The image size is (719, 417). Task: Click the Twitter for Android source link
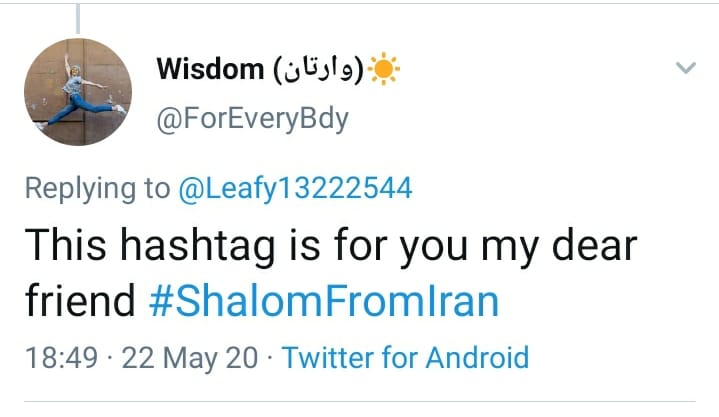tap(406, 358)
